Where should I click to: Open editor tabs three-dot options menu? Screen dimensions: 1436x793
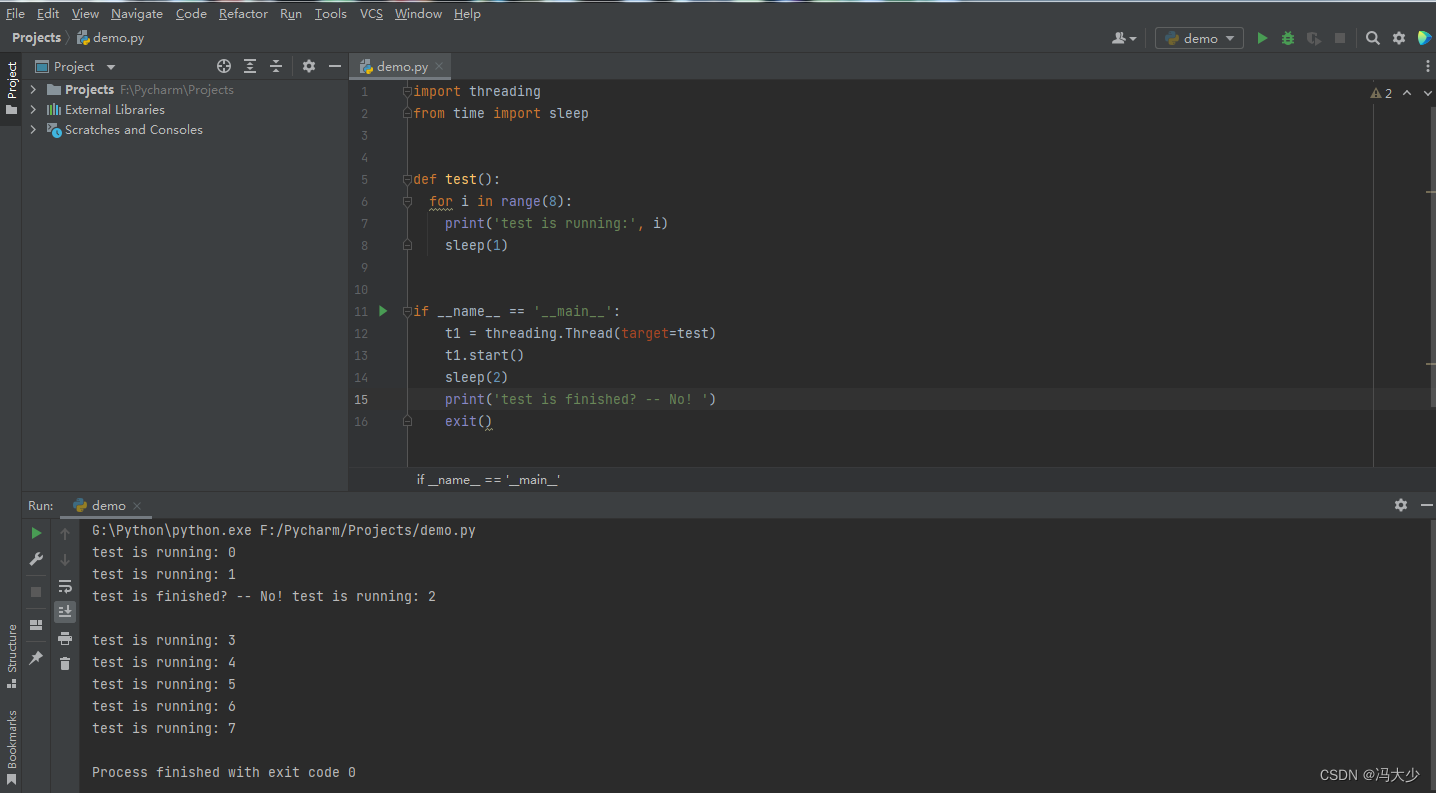[x=1427, y=66]
